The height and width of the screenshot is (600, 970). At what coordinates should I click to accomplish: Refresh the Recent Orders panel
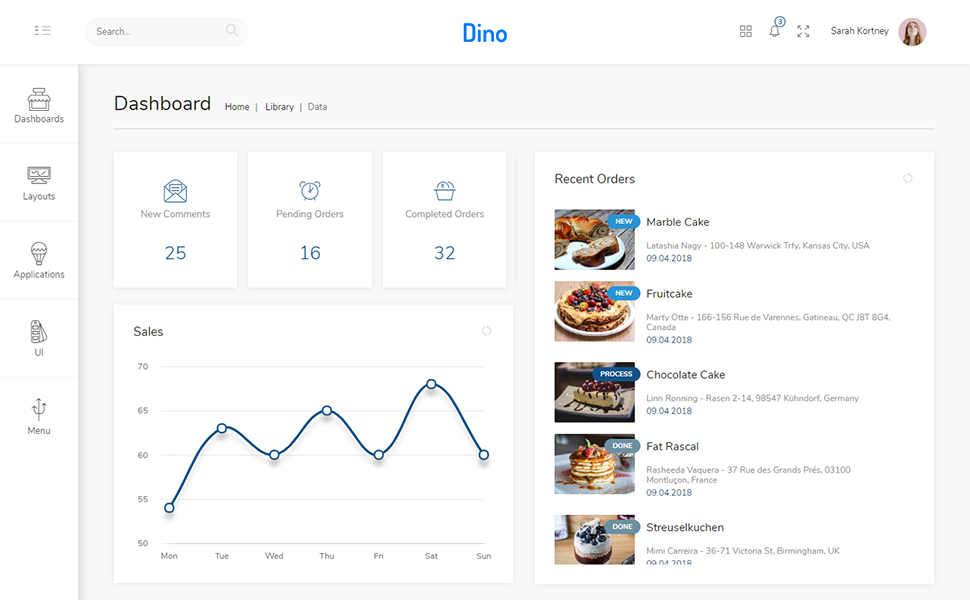907,179
